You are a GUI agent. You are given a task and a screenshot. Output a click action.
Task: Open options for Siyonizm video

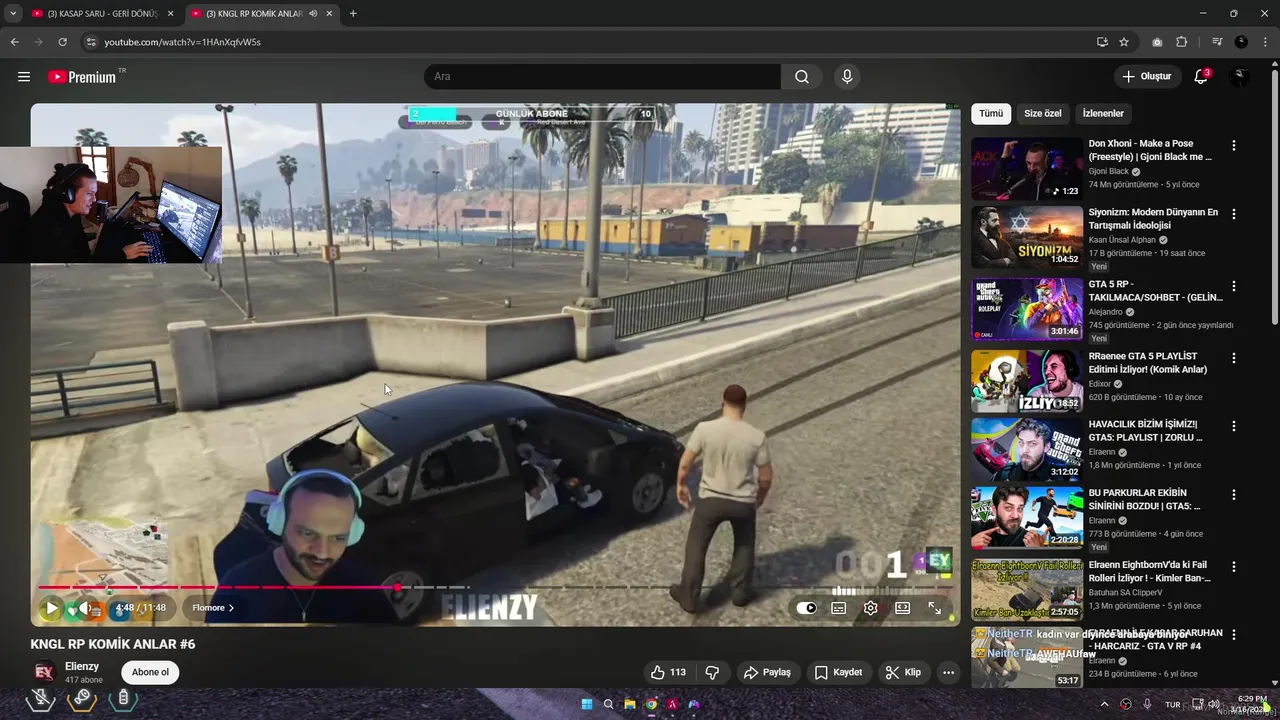(1233, 214)
